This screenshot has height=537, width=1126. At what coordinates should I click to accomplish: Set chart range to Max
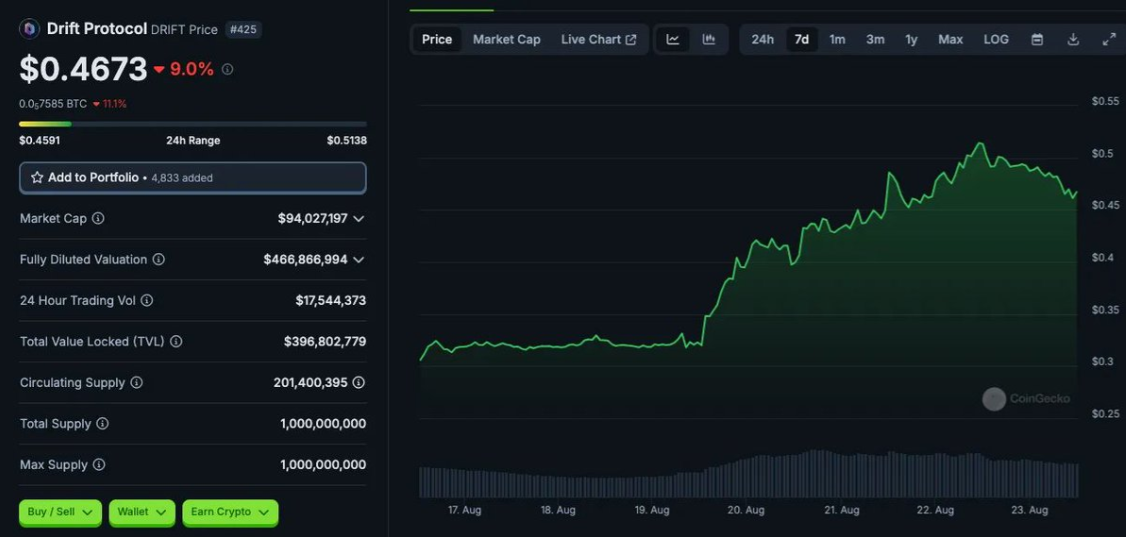[950, 39]
